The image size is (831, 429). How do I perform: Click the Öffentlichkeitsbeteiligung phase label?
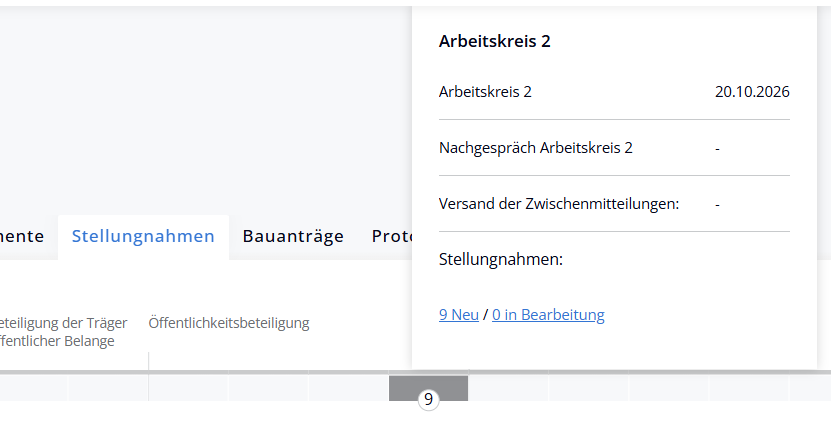pos(229,323)
